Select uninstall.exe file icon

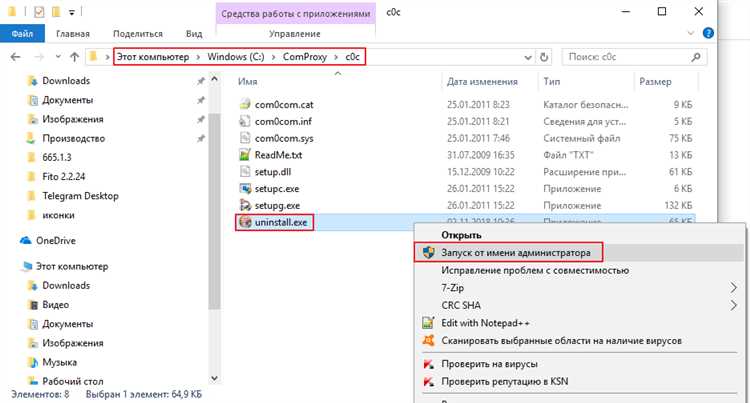click(x=245, y=222)
